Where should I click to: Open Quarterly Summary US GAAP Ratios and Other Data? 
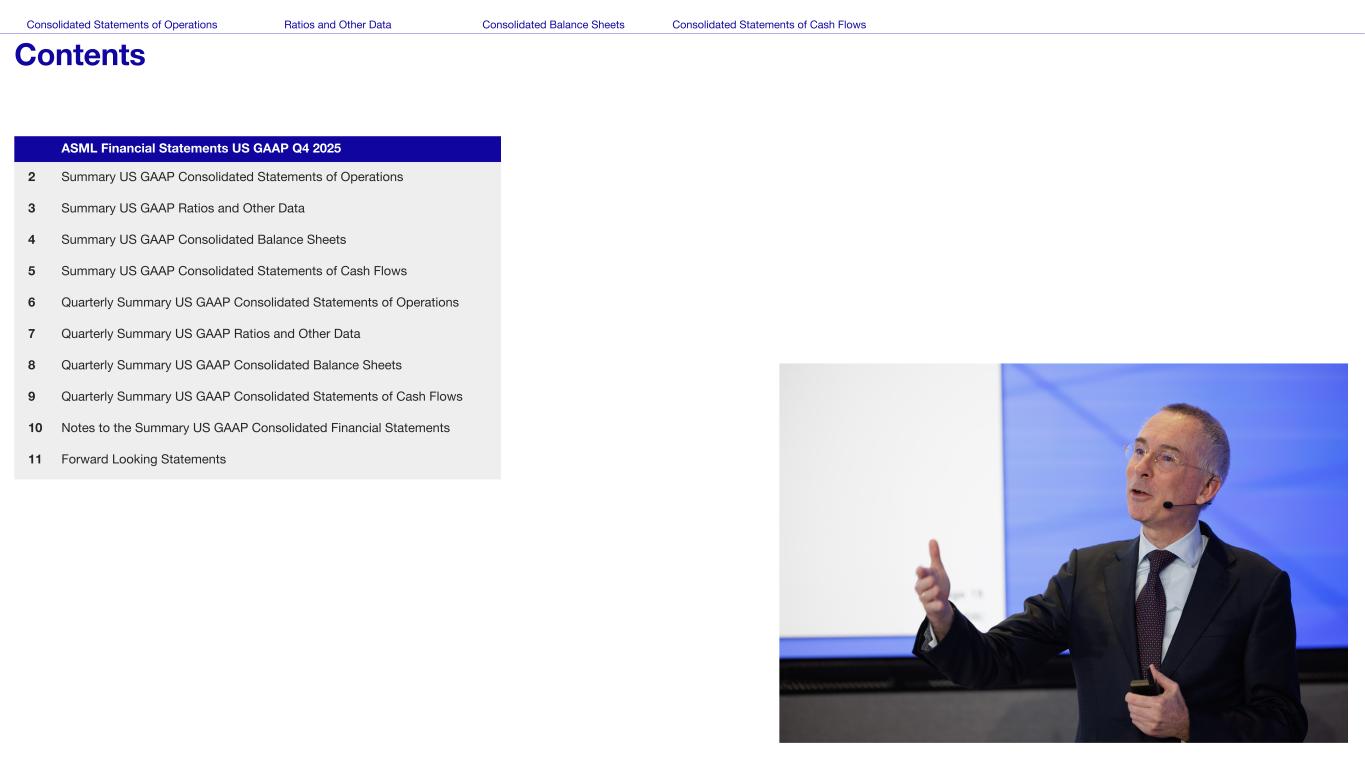click(x=211, y=334)
